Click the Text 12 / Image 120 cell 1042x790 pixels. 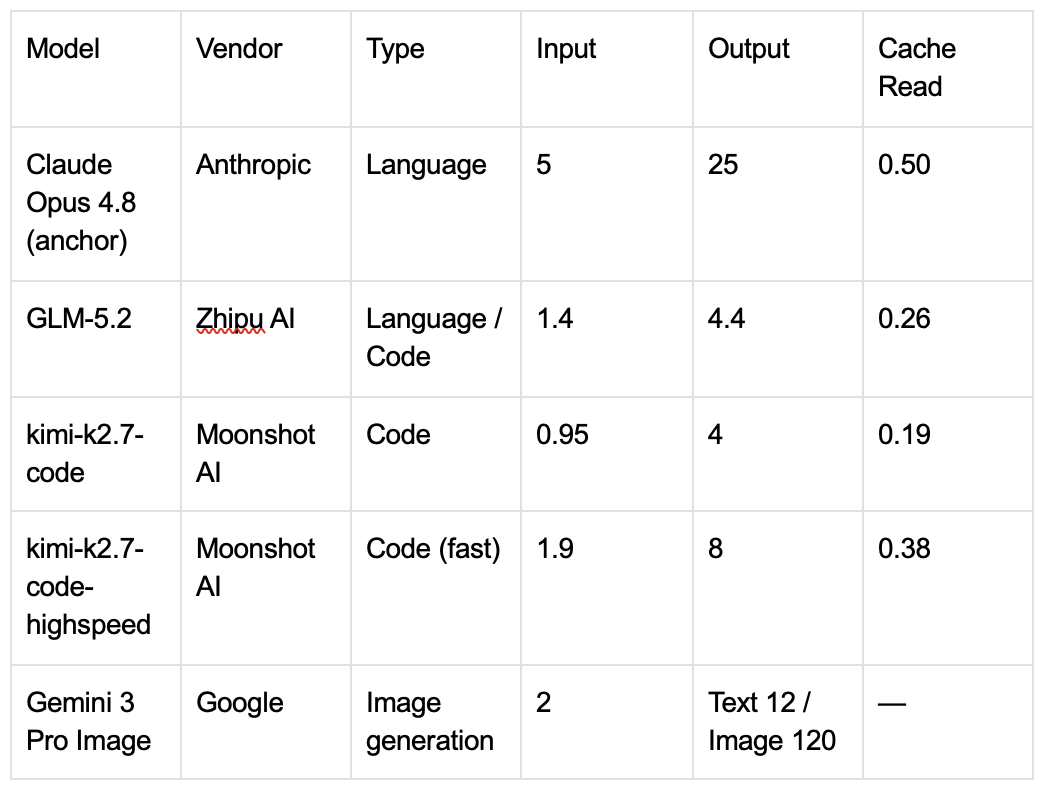pyautogui.click(x=778, y=722)
